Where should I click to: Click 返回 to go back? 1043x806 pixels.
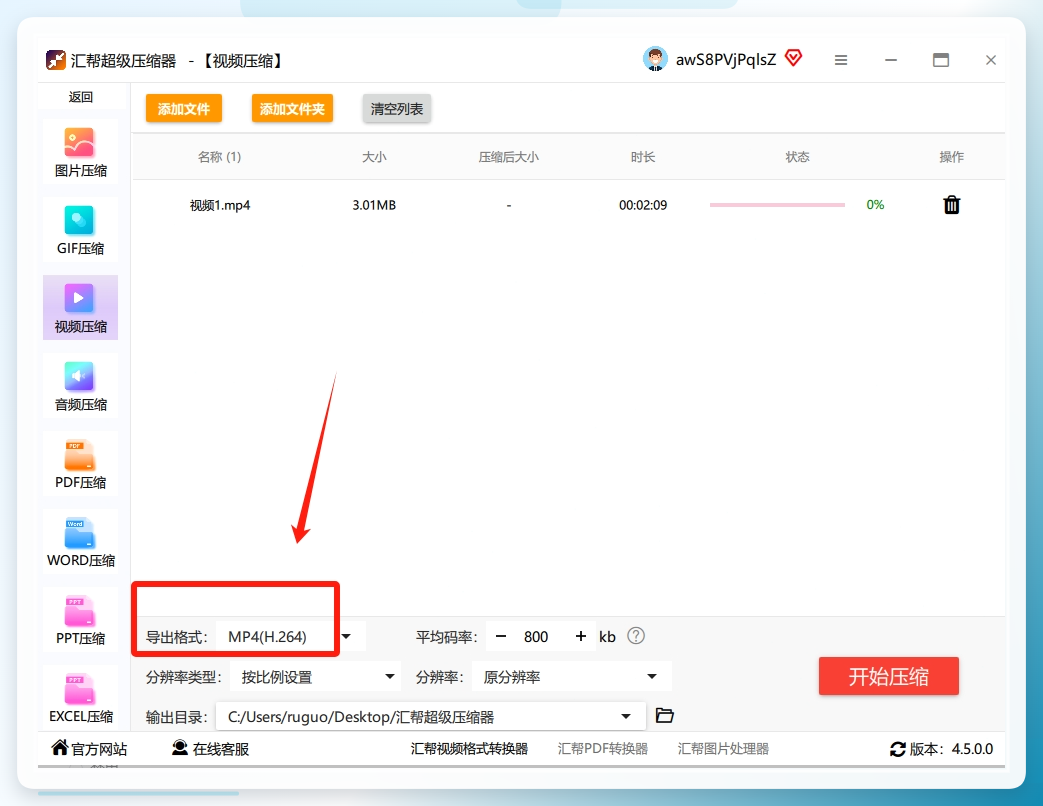coord(80,97)
